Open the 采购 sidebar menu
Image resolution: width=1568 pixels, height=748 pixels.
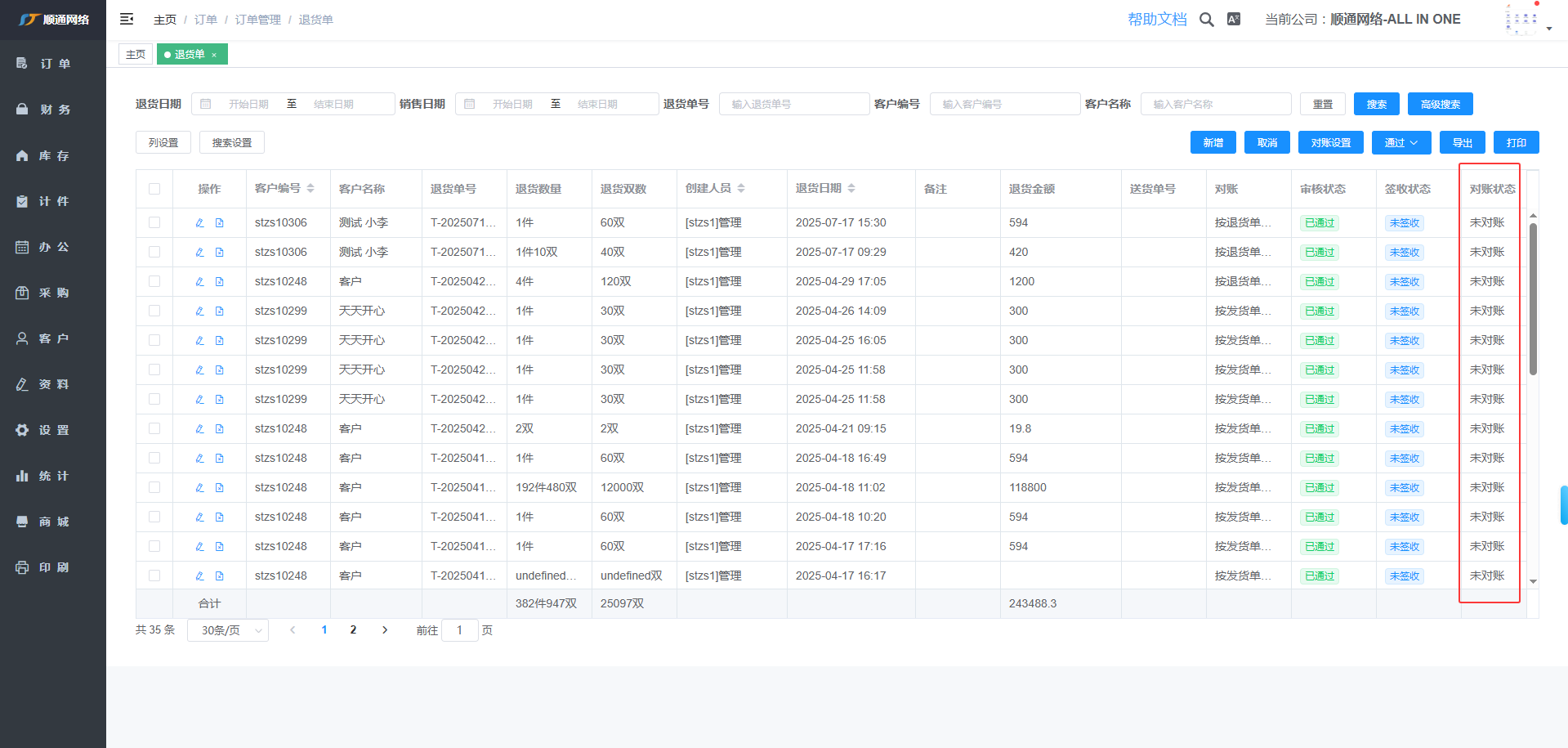point(53,293)
